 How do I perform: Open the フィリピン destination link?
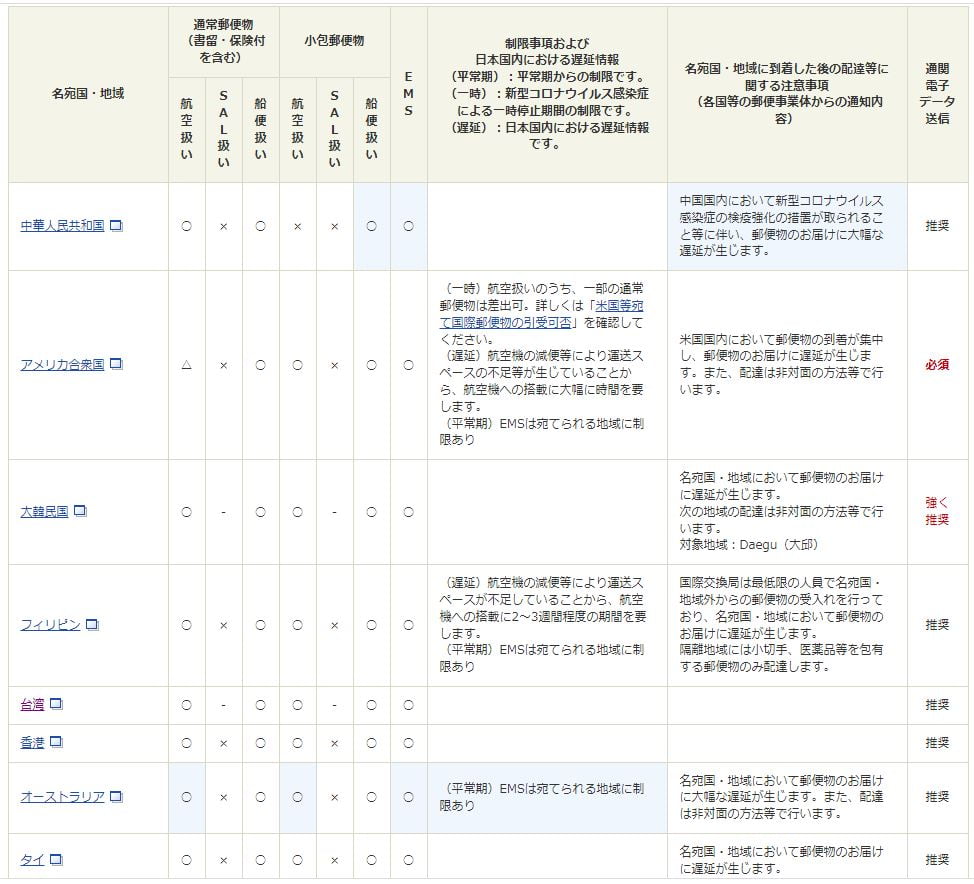(x=50, y=625)
